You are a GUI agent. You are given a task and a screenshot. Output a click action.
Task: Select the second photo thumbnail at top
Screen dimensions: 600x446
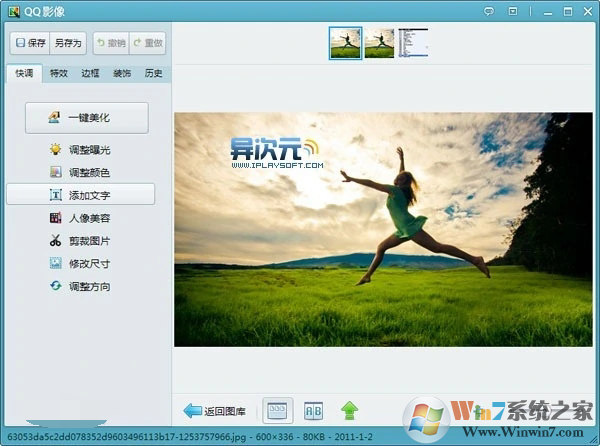(x=379, y=43)
